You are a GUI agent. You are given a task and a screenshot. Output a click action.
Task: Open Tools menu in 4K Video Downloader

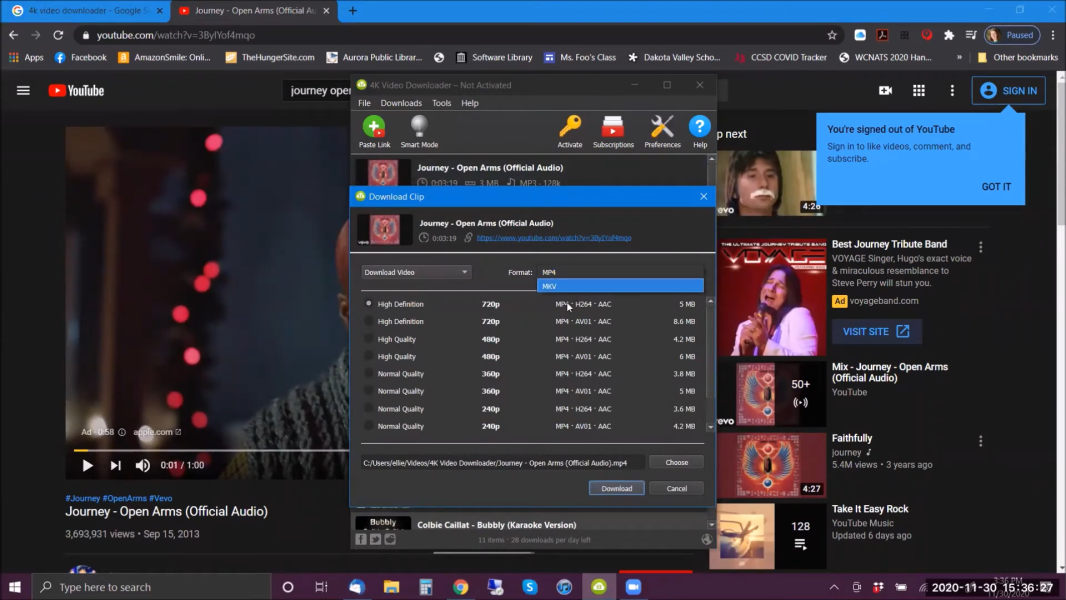441,103
